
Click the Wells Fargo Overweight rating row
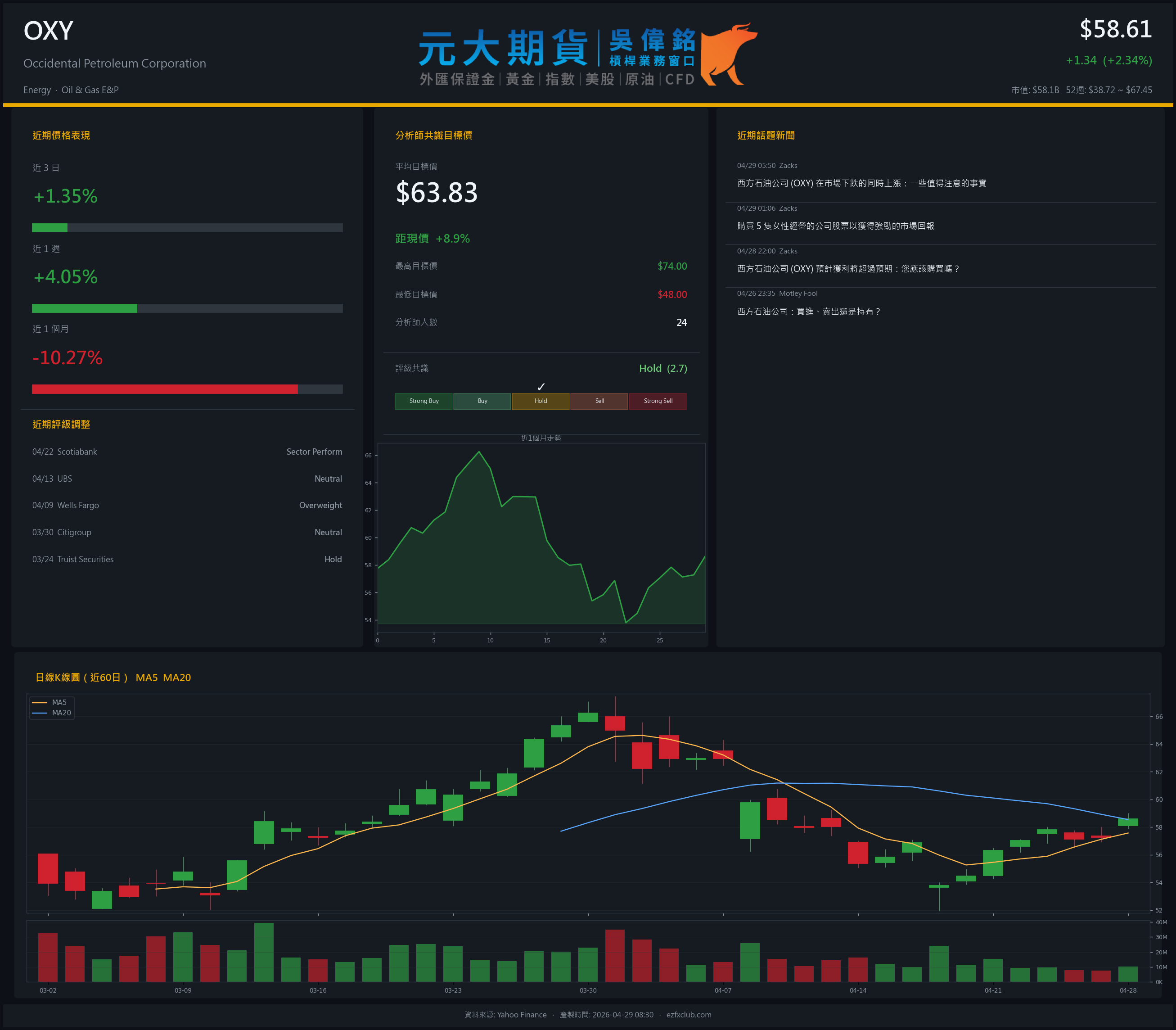(187, 505)
